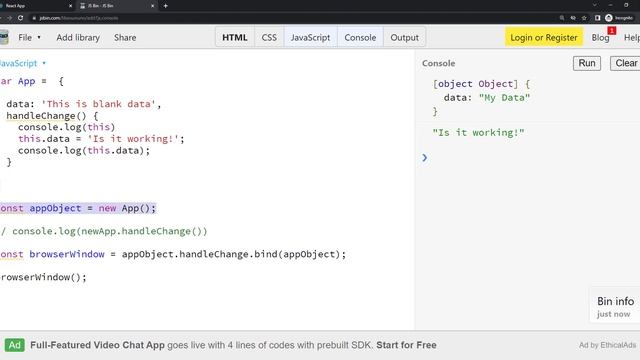This screenshot has height=360, width=640.
Task: Click the zoom magnifier icon in address bar
Action: (562, 18)
